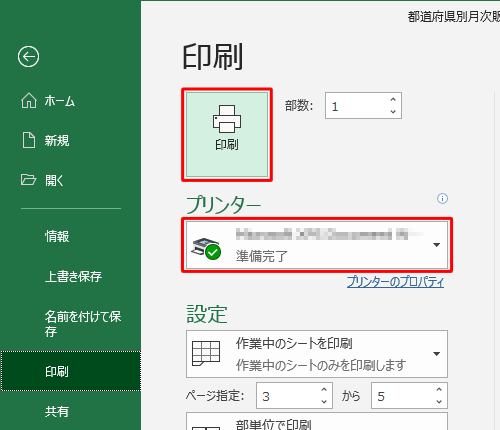Click the page-from field showing 3

pyautogui.click(x=294, y=396)
